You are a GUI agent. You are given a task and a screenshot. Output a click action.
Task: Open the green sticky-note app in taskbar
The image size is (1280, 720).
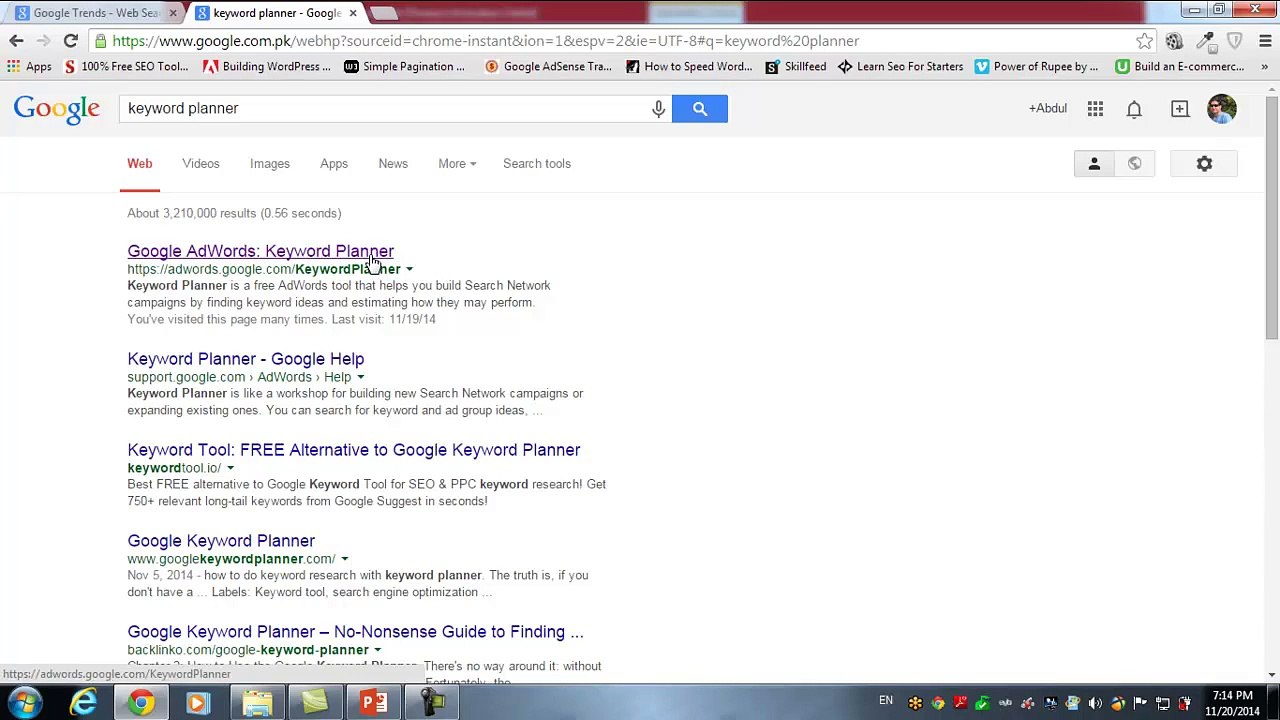[315, 703]
